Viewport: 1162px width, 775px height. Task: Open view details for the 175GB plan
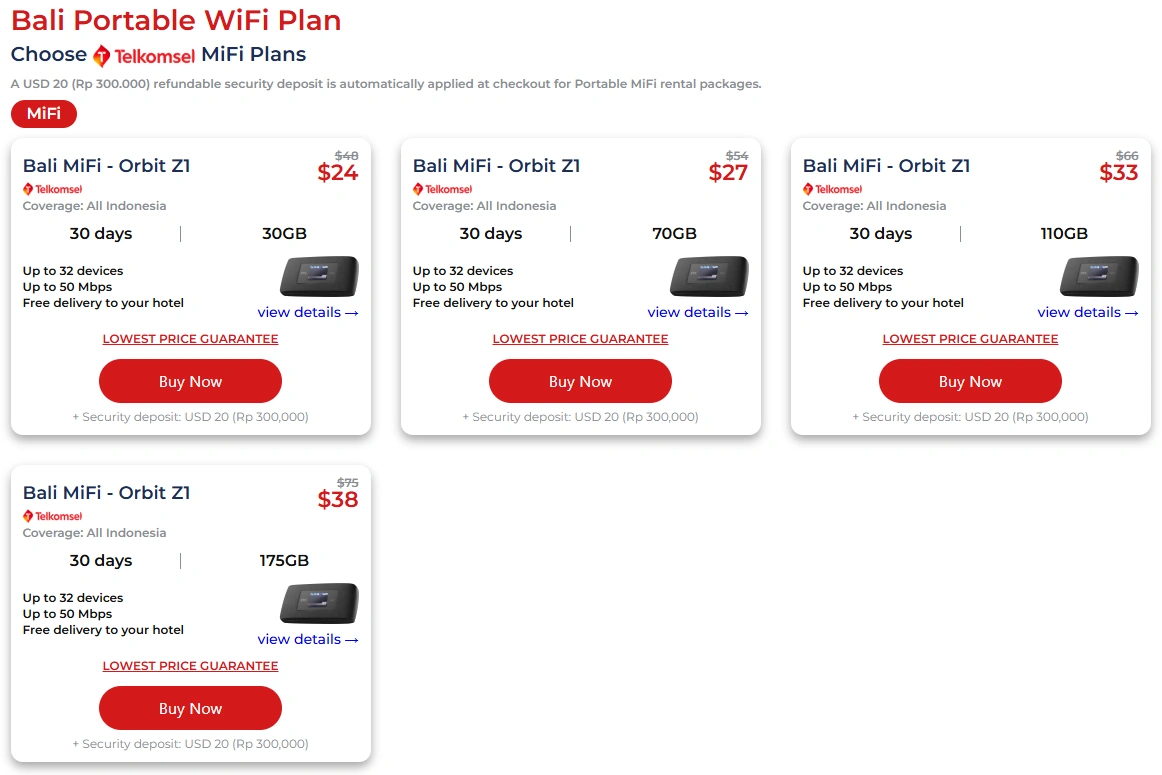pos(308,640)
